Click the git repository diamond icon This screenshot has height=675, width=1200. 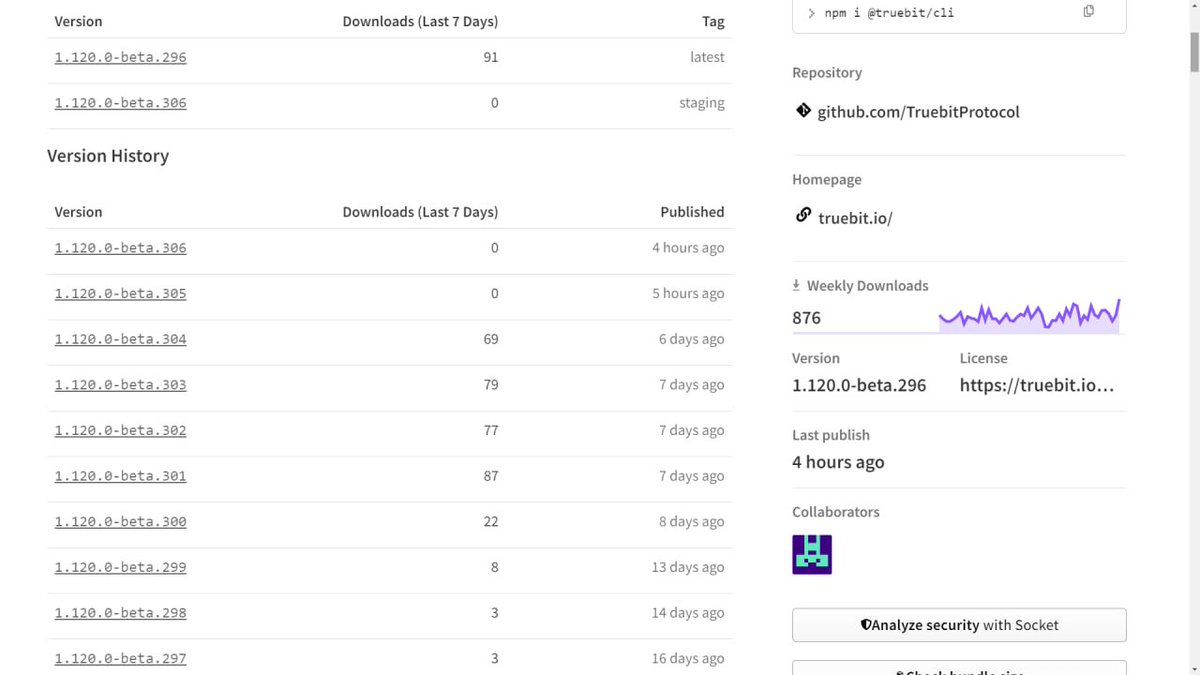[803, 110]
